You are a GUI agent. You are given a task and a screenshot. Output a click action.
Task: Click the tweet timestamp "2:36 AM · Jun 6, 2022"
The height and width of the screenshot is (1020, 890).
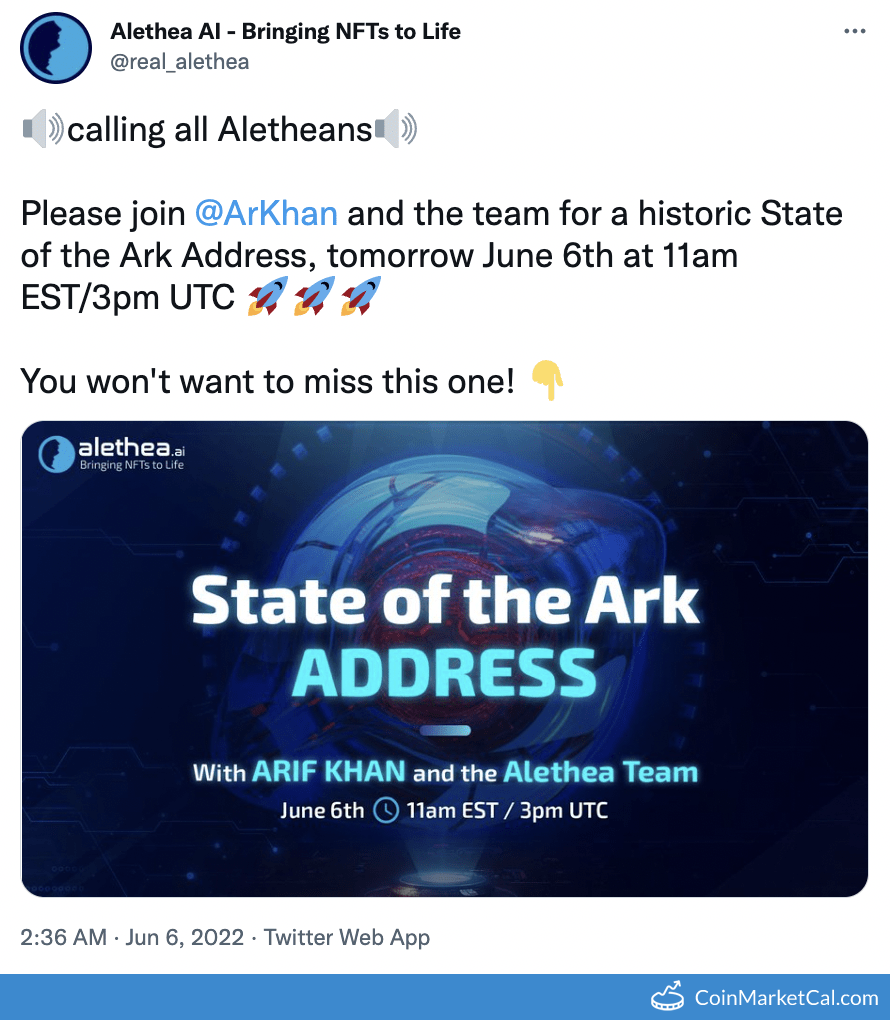coord(132,937)
